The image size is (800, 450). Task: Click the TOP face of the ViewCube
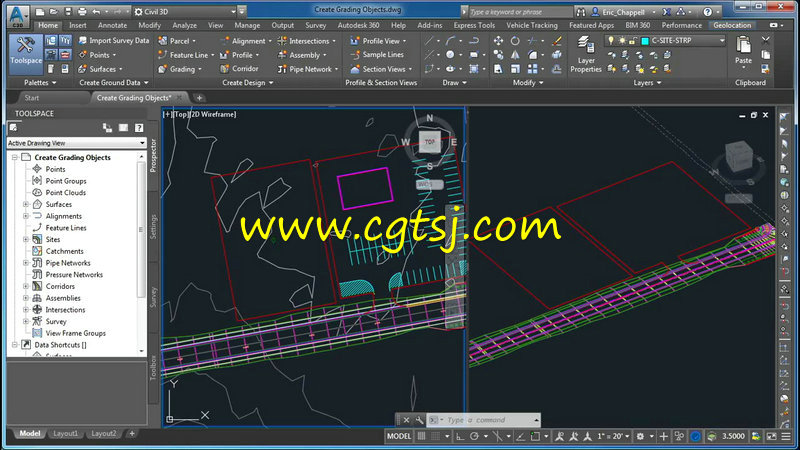tap(430, 142)
